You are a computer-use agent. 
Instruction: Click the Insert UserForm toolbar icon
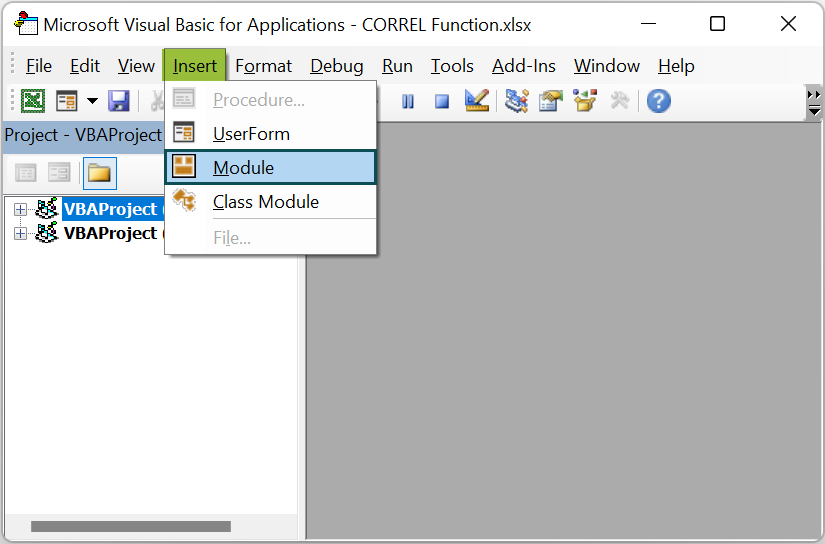pos(67,100)
